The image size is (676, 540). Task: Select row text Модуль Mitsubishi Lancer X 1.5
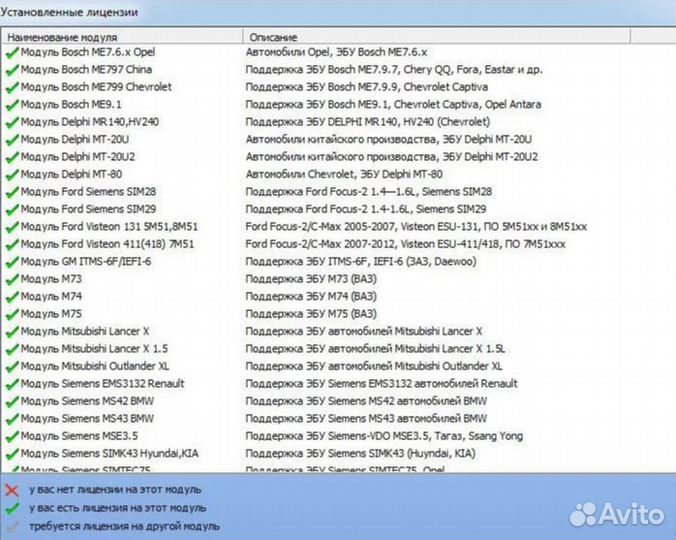94,349
